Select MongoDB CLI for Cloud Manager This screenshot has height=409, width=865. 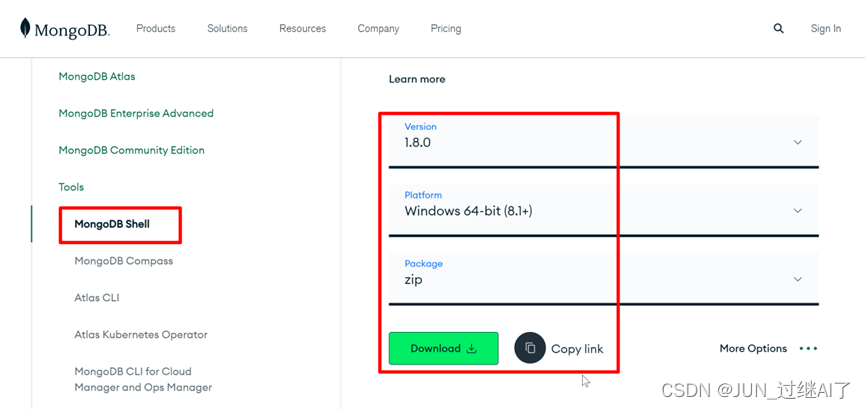pyautogui.click(x=143, y=379)
